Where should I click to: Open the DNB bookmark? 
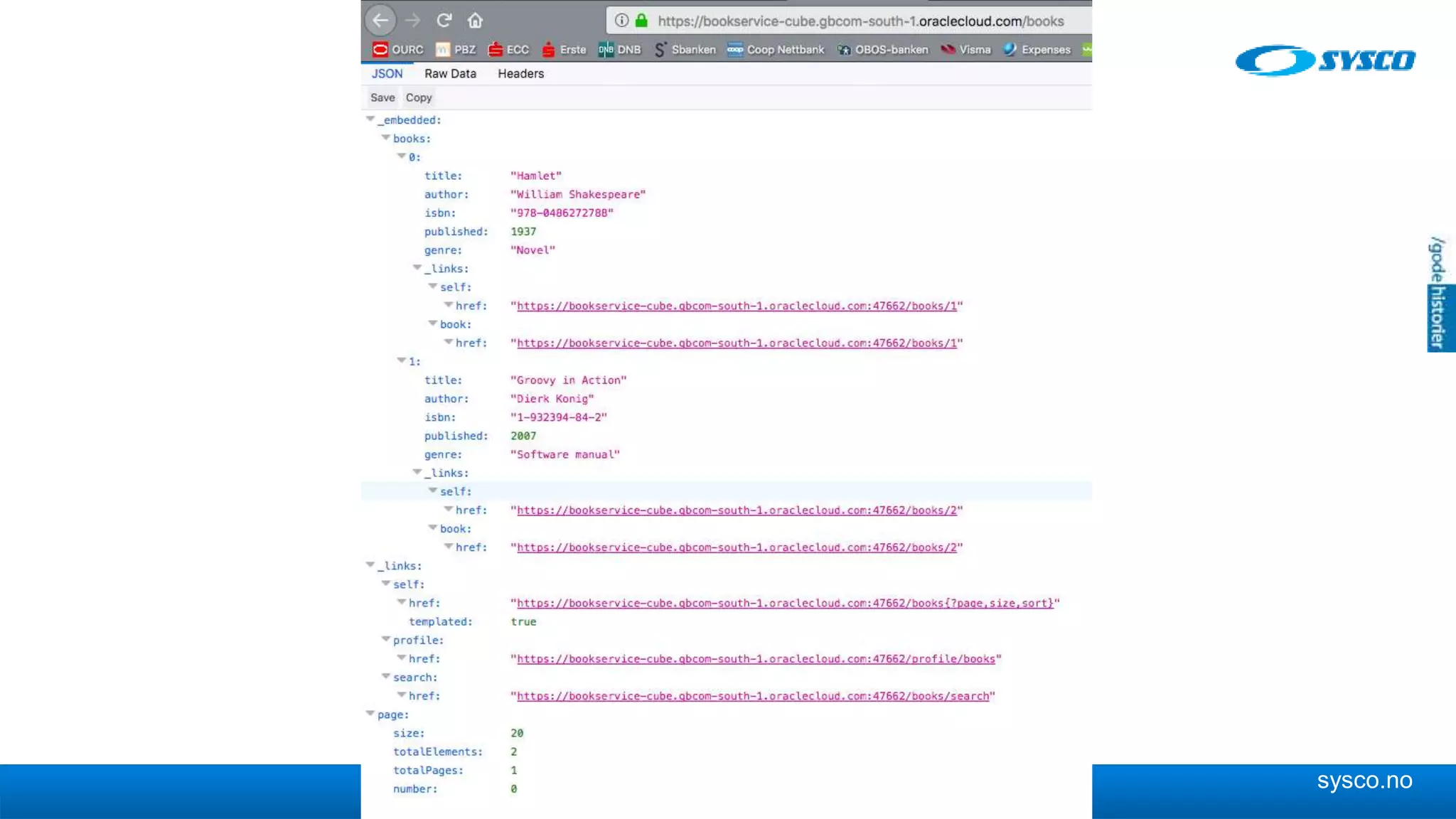point(620,50)
